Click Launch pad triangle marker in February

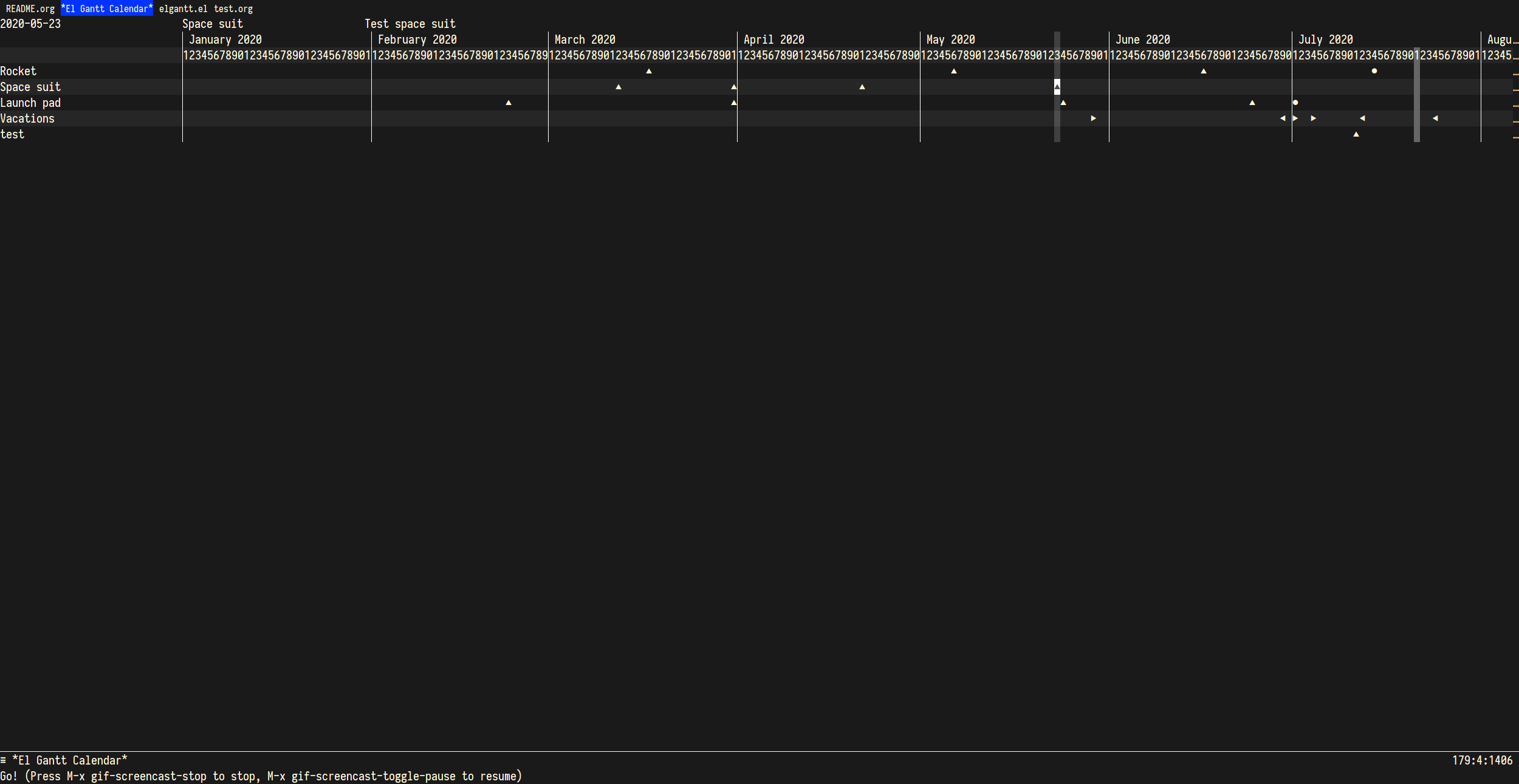click(x=509, y=103)
